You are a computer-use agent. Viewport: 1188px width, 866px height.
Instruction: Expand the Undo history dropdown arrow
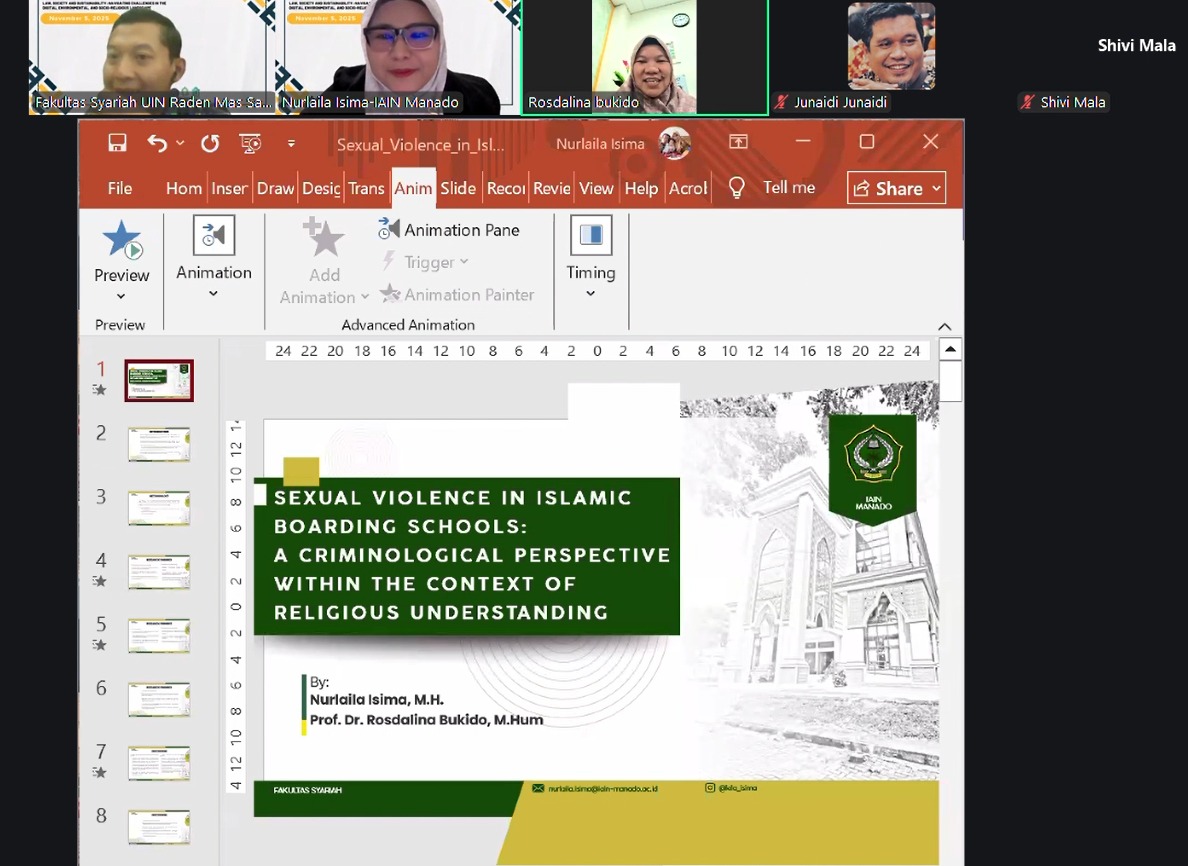click(x=181, y=143)
